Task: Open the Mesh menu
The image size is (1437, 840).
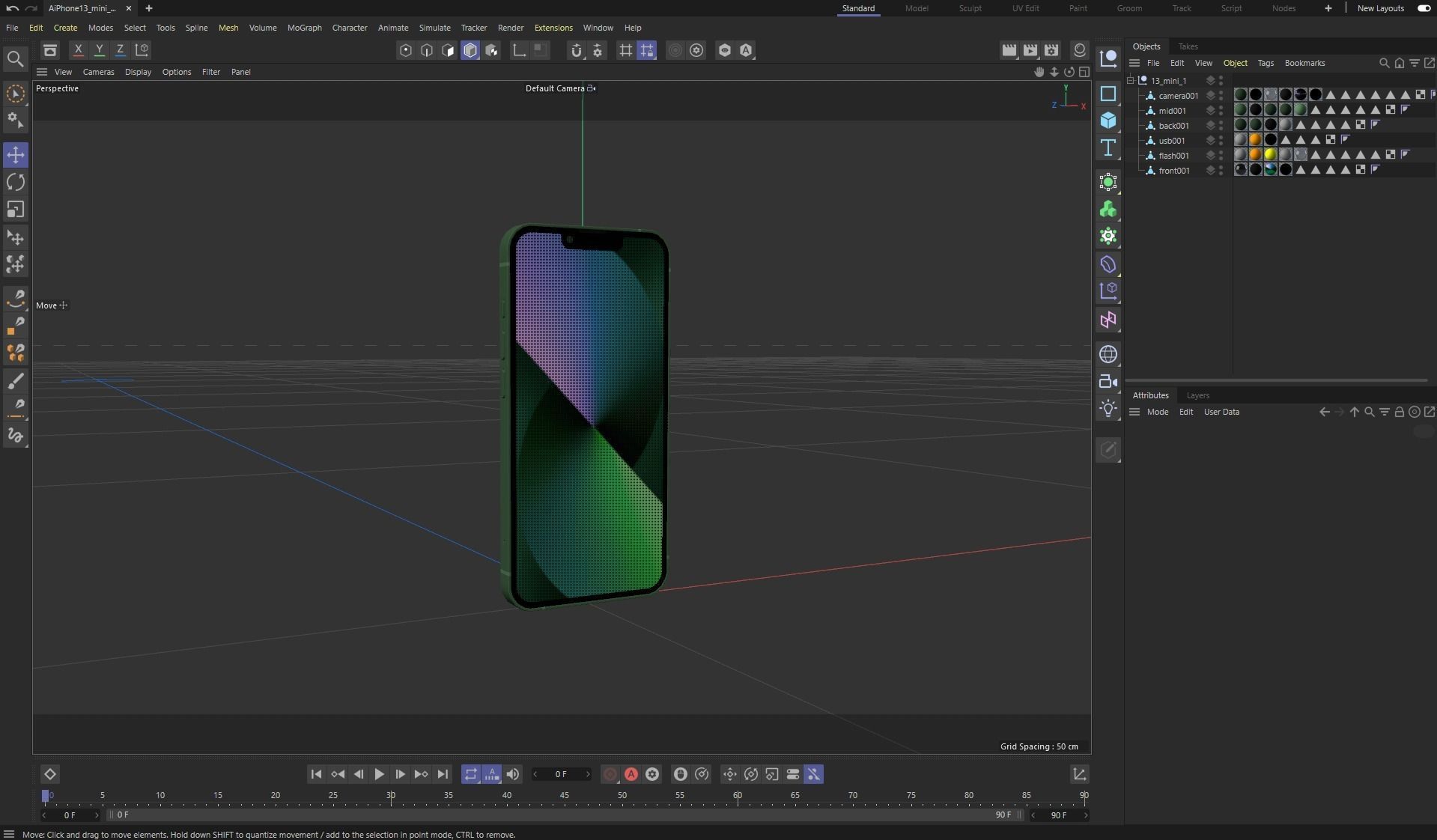Action: tap(228, 28)
